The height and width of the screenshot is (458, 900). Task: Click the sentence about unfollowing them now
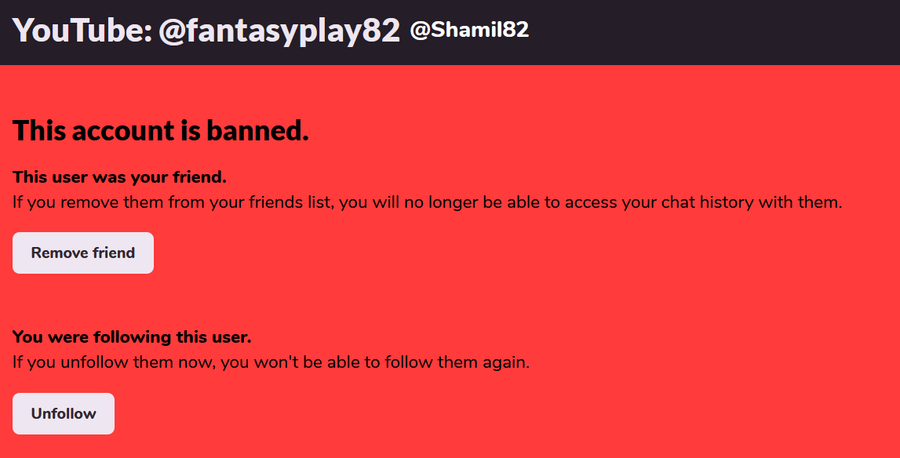[x=270, y=362]
